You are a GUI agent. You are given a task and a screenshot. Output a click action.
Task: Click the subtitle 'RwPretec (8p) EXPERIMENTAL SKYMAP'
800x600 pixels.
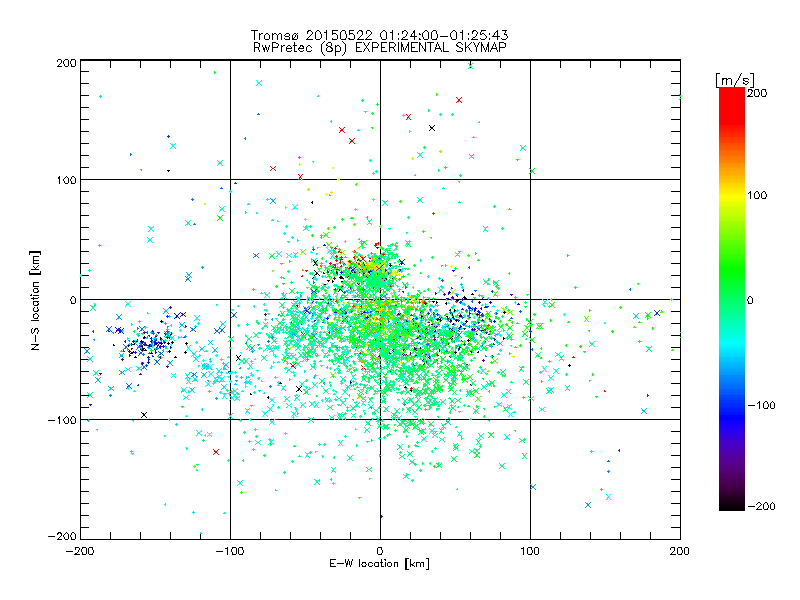point(379,47)
